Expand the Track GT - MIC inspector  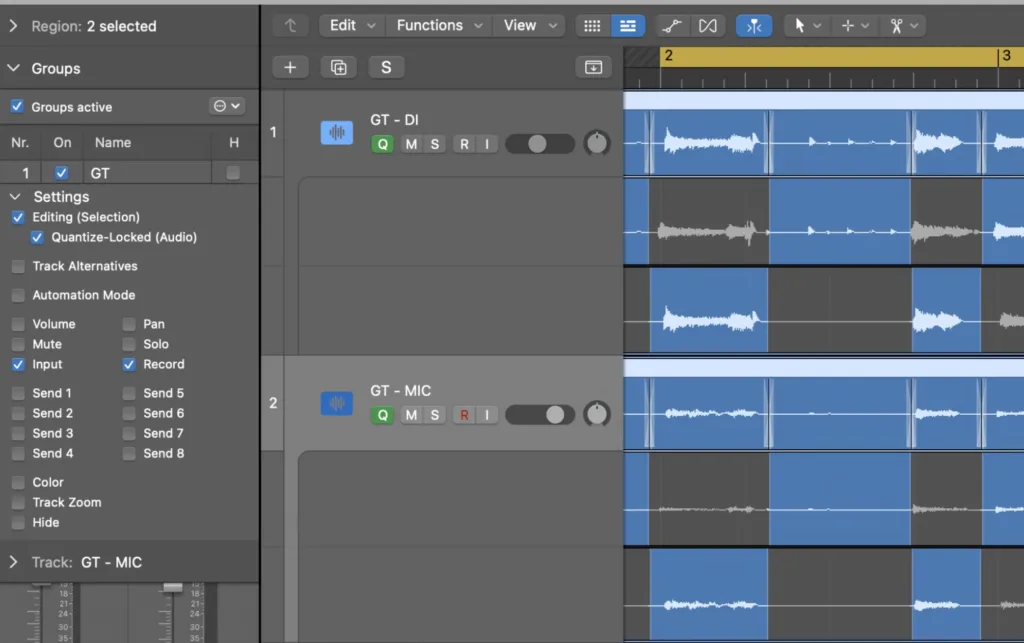pos(13,562)
